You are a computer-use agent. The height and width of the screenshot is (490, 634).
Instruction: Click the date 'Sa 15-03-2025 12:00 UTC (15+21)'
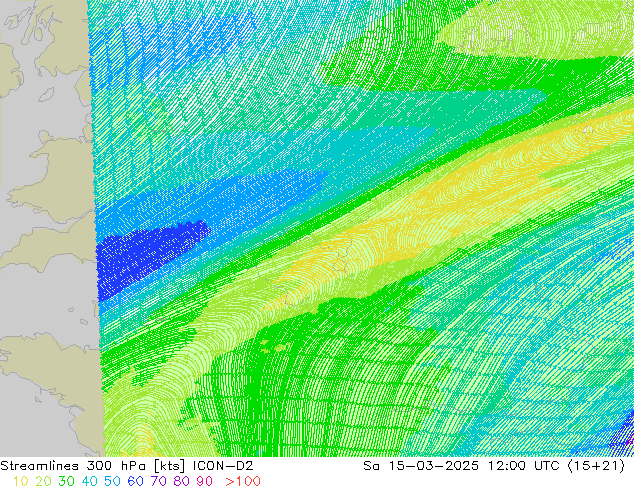point(494,466)
